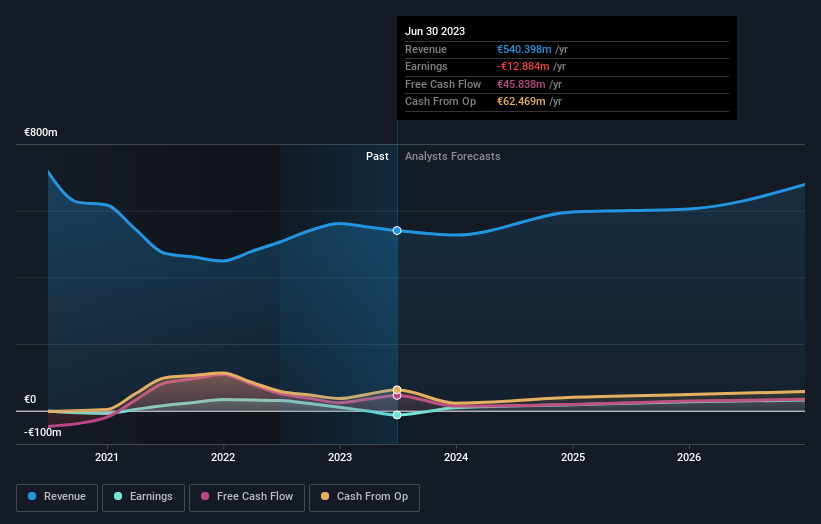The height and width of the screenshot is (524, 821).
Task: Toggle the Cash From Op legend button
Action: coord(364,497)
